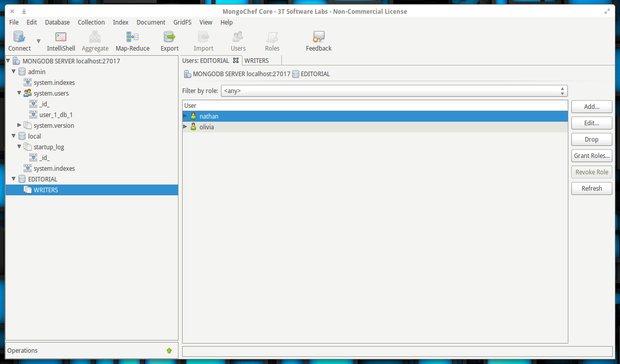Click the nathan user icon
Screen dimensions: 620x364
click(x=193, y=116)
